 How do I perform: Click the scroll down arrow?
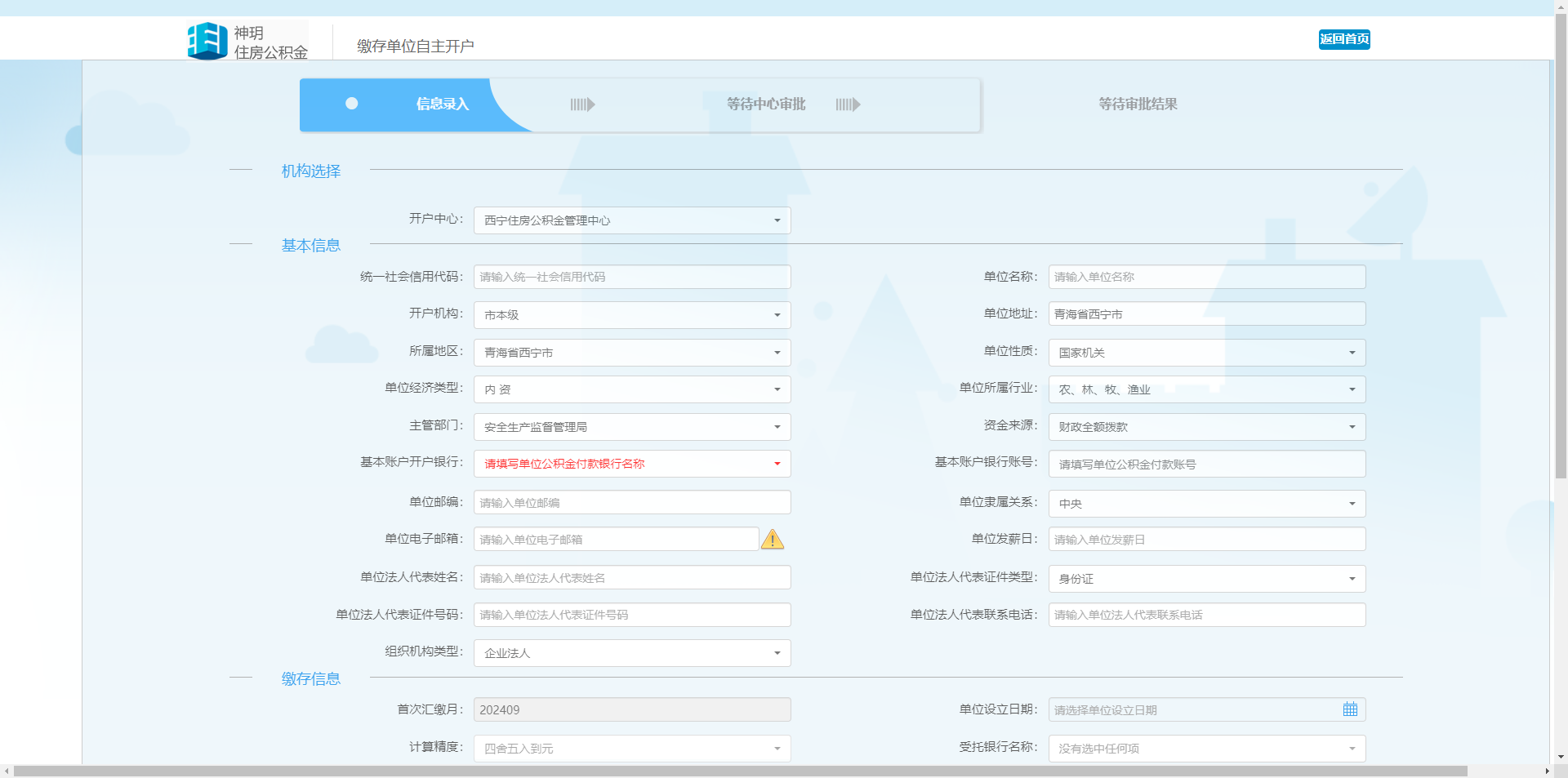1561,758
